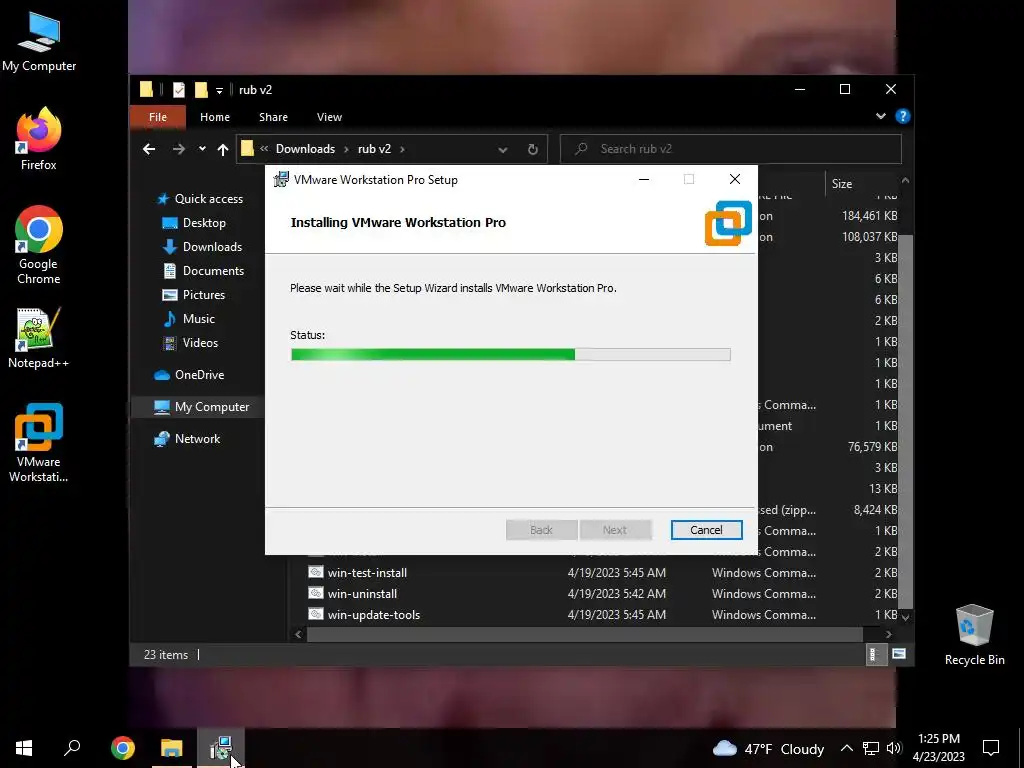Click the properties icon in title bar
Image resolution: width=1024 pixels, height=768 pixels.
point(179,89)
